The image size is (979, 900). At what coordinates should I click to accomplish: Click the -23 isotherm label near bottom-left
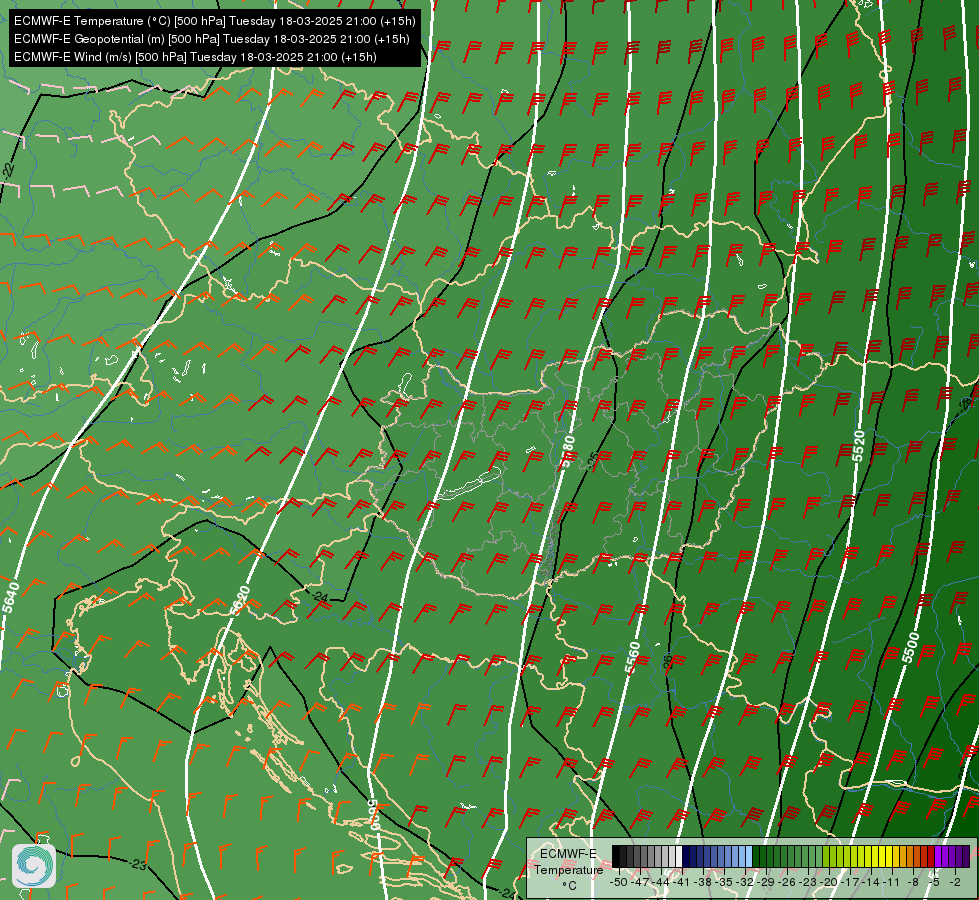(x=139, y=864)
